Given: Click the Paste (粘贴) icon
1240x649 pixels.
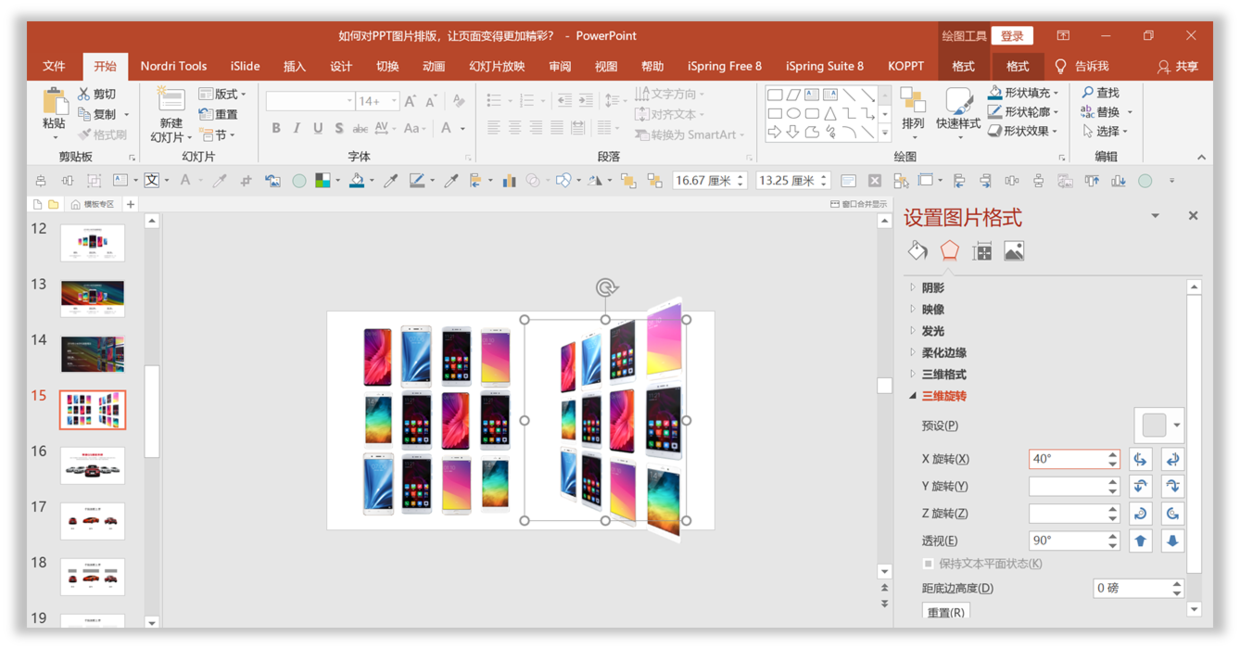Looking at the screenshot, I should click(x=54, y=102).
